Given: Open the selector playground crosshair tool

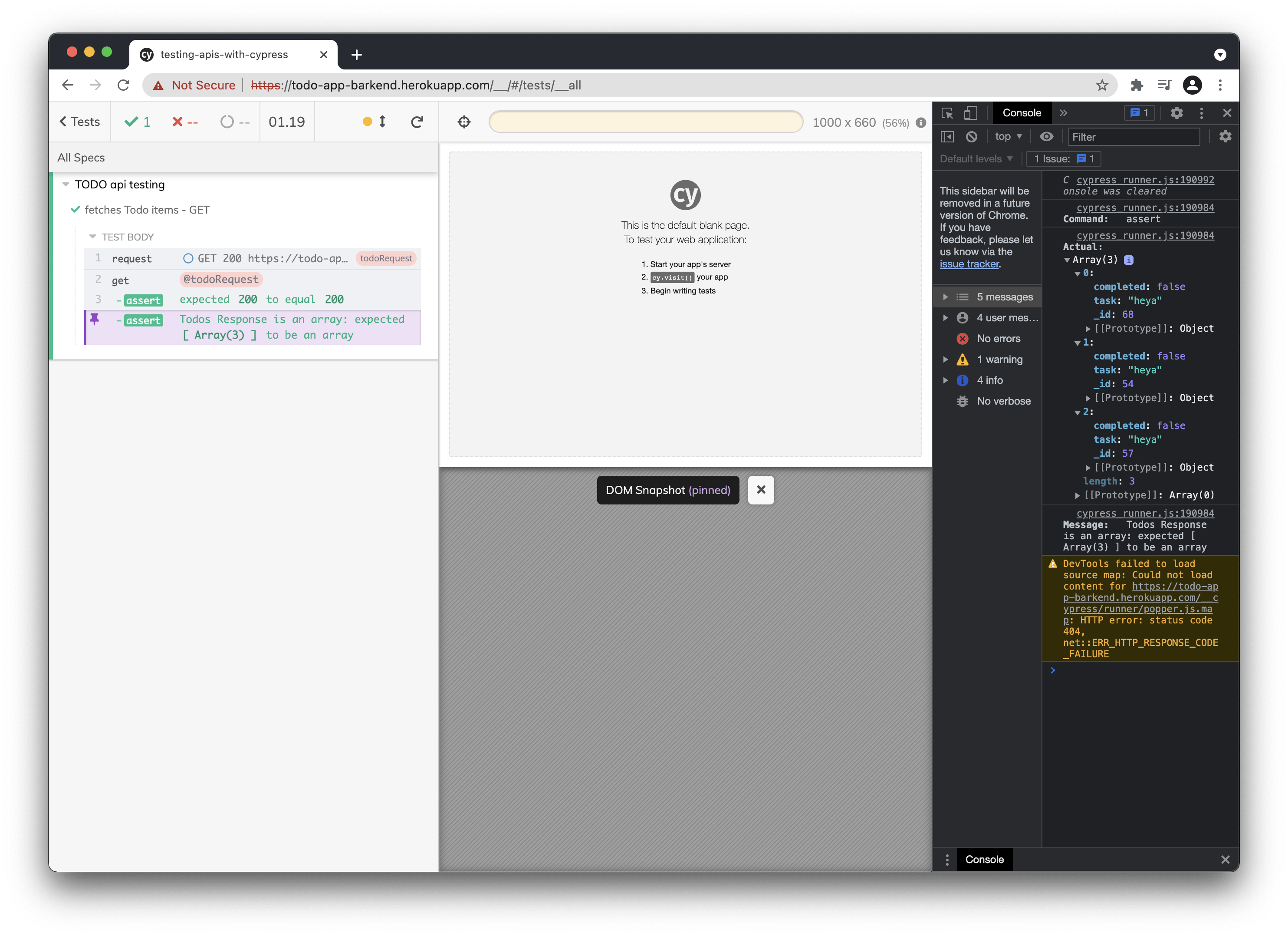Looking at the screenshot, I should pyautogui.click(x=464, y=122).
